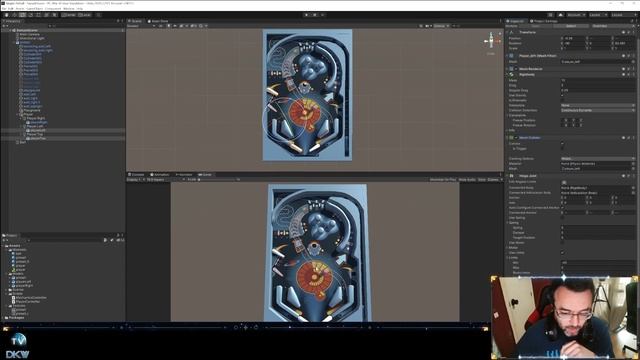Switch to the Animation tab

pos(160,175)
